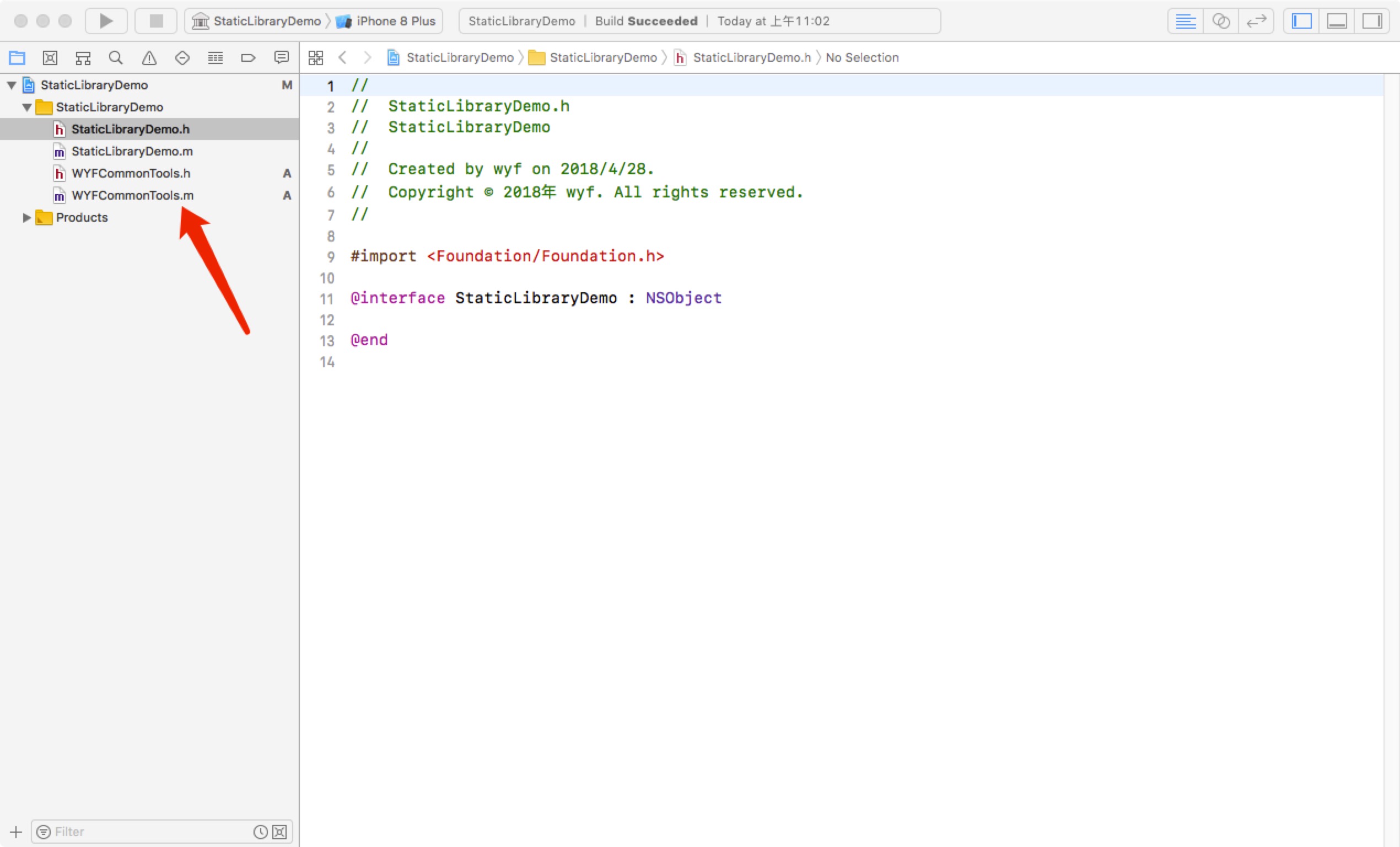Collapse the StaticLibraryDemo project root
The image size is (1400, 847).
point(12,85)
